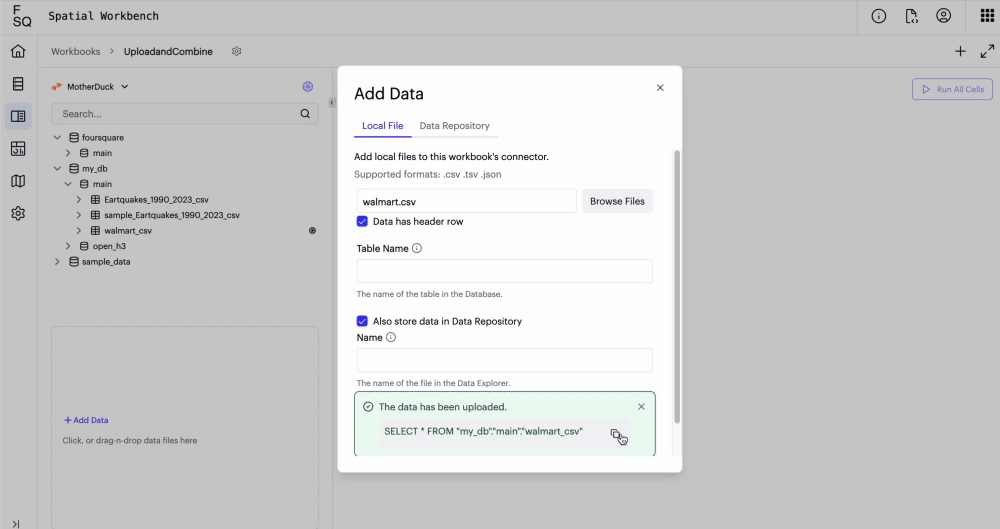Viewport: 1000px width, 529px height.
Task: Click the FSQ logo
Action: (x=22, y=17)
